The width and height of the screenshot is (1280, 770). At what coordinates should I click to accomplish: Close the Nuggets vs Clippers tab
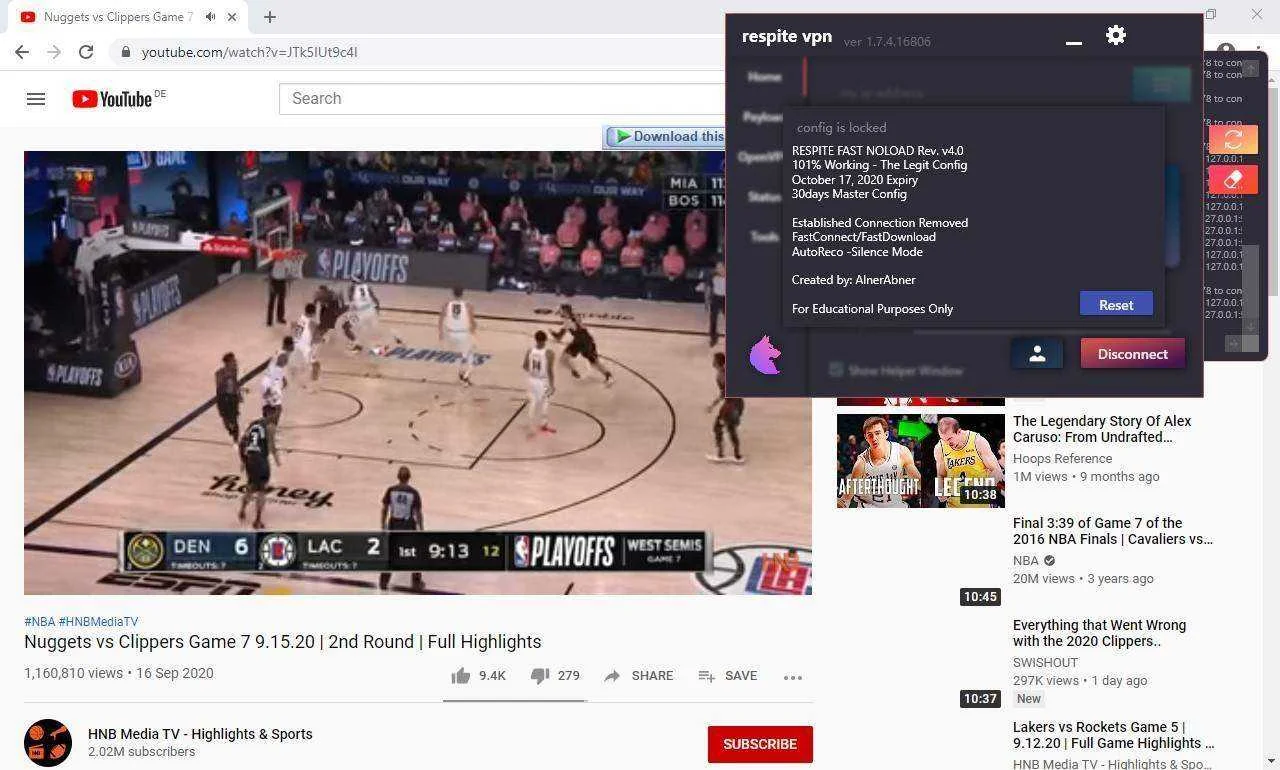coord(233,17)
